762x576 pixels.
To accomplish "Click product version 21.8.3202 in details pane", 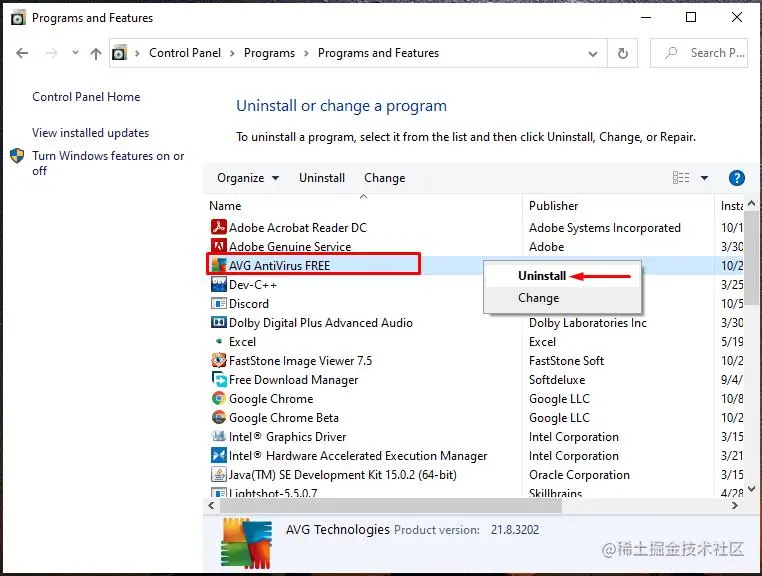I will (515, 529).
